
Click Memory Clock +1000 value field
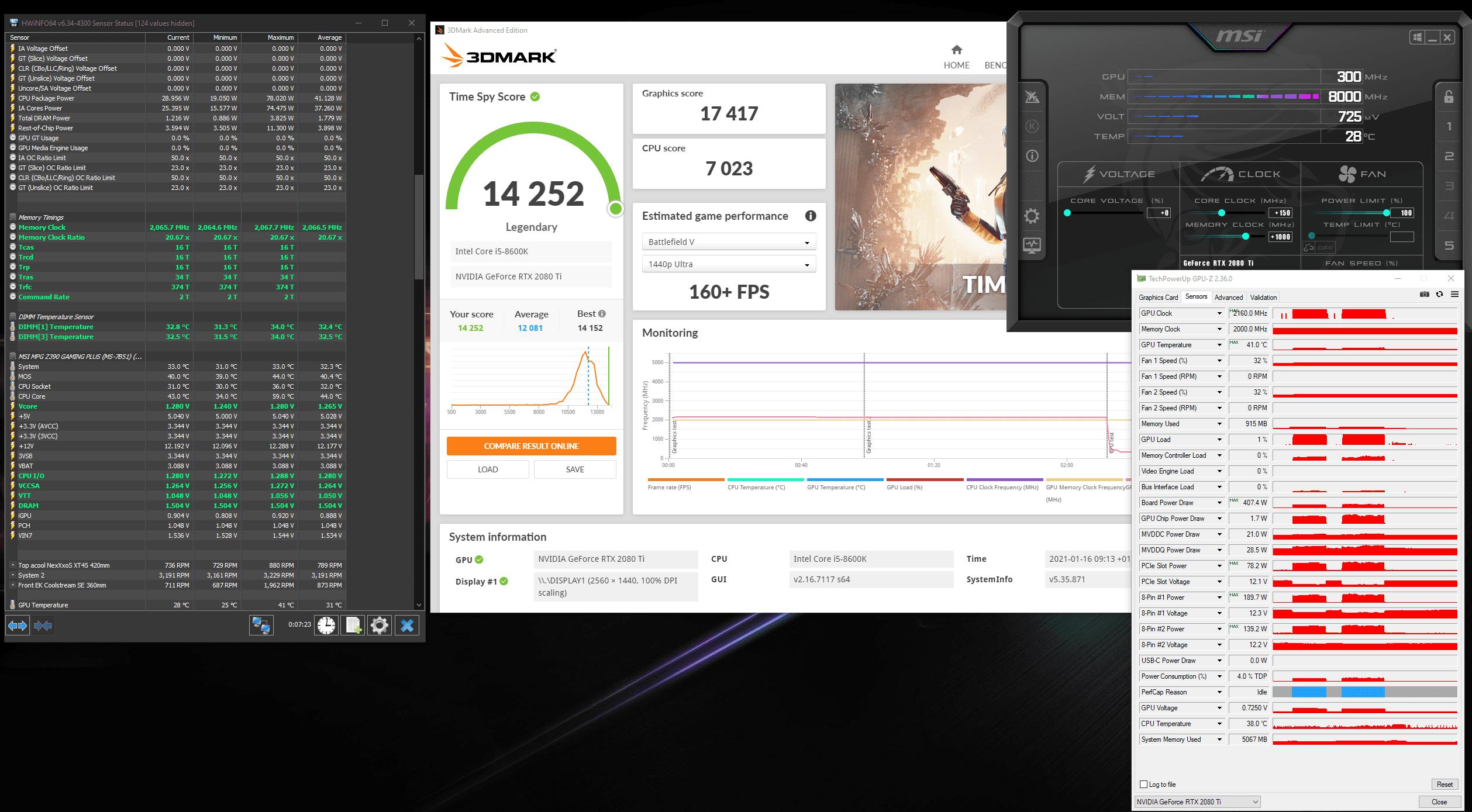(1280, 237)
